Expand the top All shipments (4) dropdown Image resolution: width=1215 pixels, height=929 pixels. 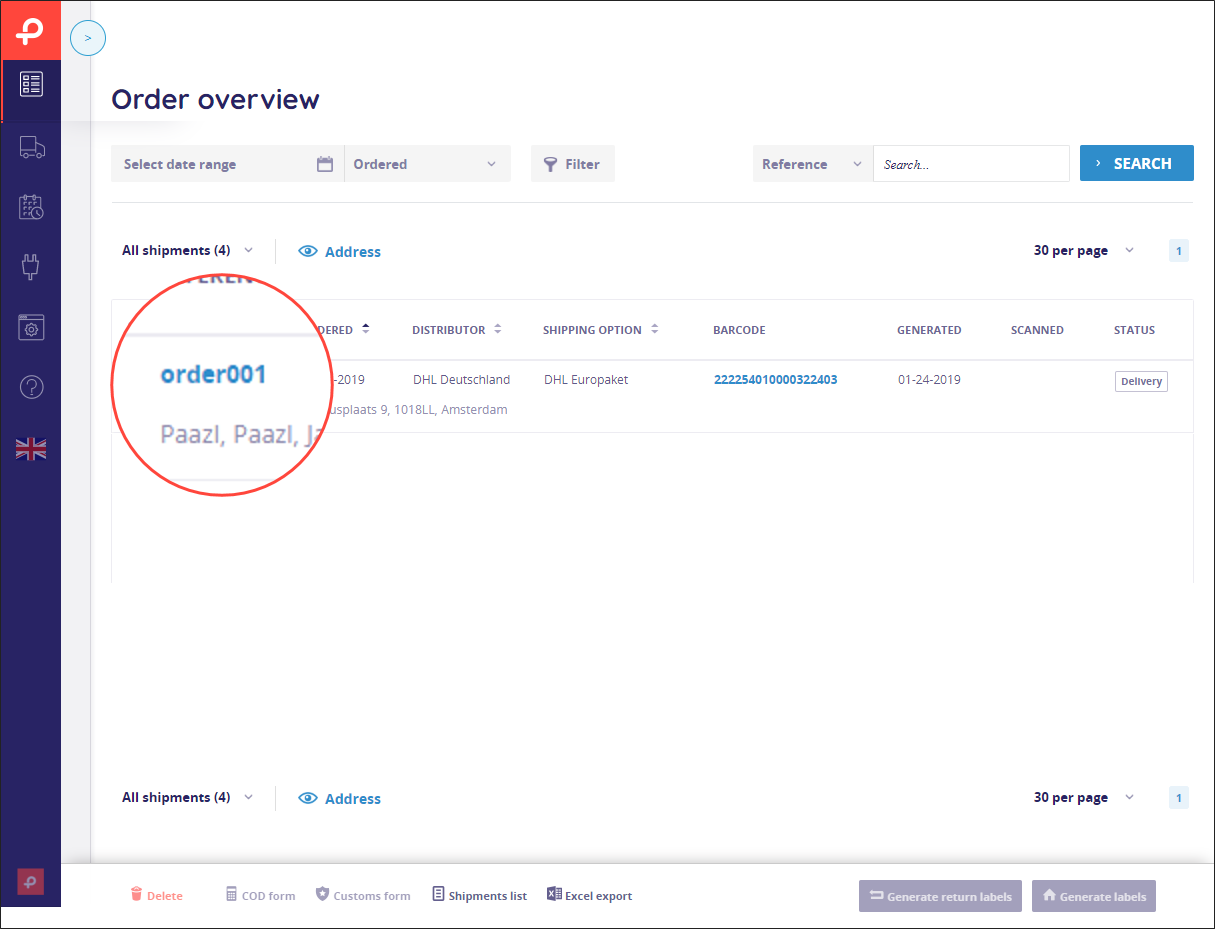coord(187,250)
